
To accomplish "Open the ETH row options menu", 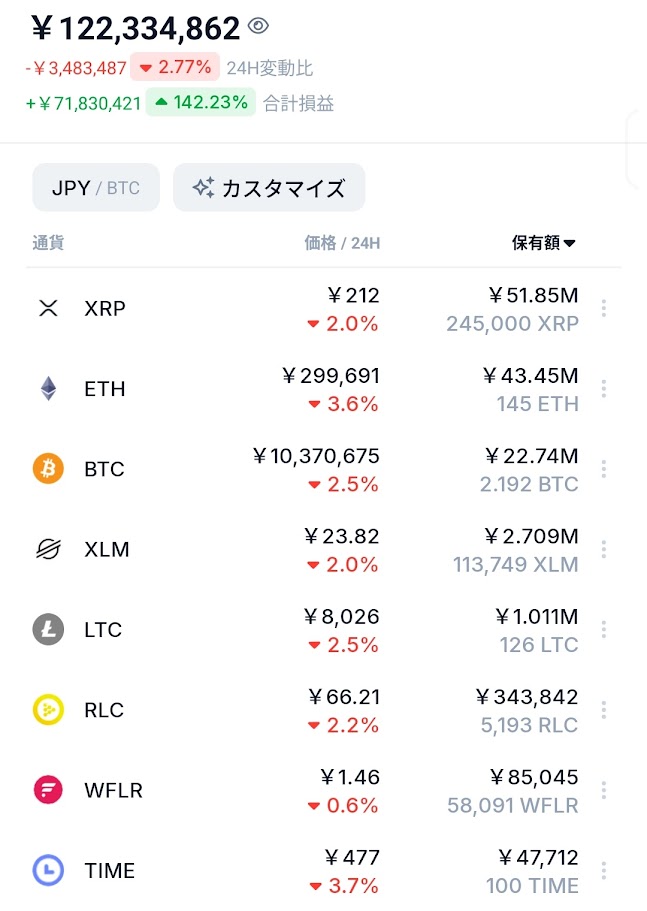I will pyautogui.click(x=603, y=388).
